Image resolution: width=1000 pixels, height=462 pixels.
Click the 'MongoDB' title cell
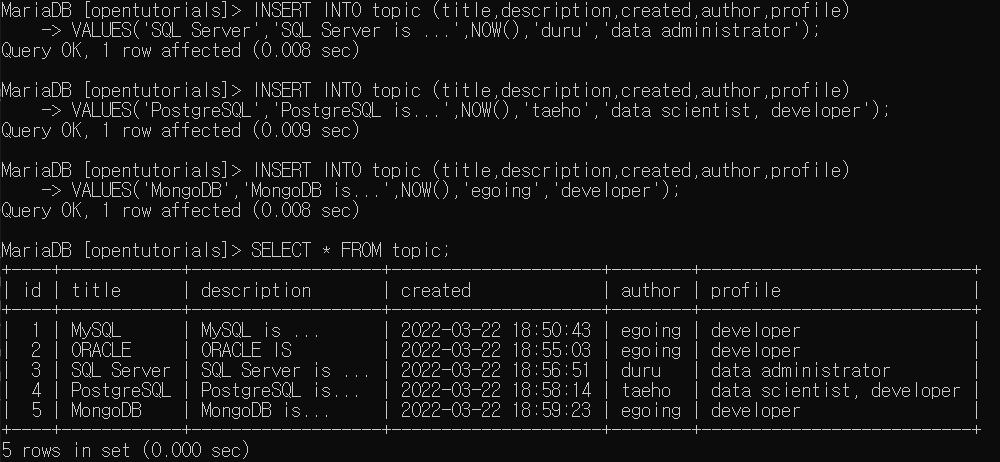coord(106,411)
